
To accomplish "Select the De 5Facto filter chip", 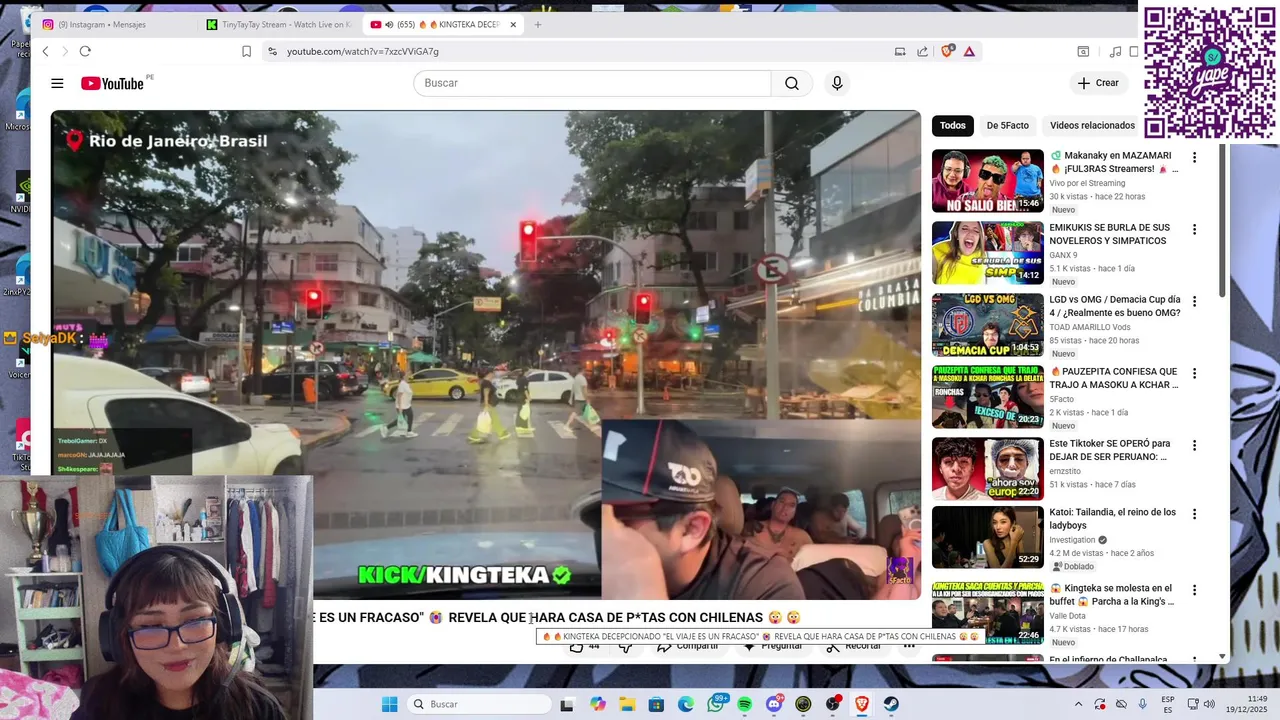I will click(x=1007, y=125).
